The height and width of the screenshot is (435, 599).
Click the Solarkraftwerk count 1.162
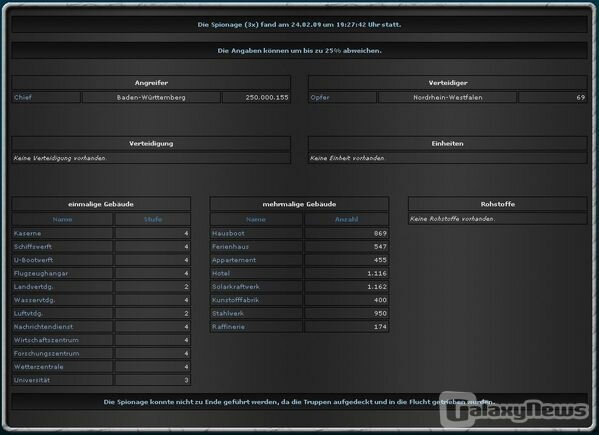point(377,287)
